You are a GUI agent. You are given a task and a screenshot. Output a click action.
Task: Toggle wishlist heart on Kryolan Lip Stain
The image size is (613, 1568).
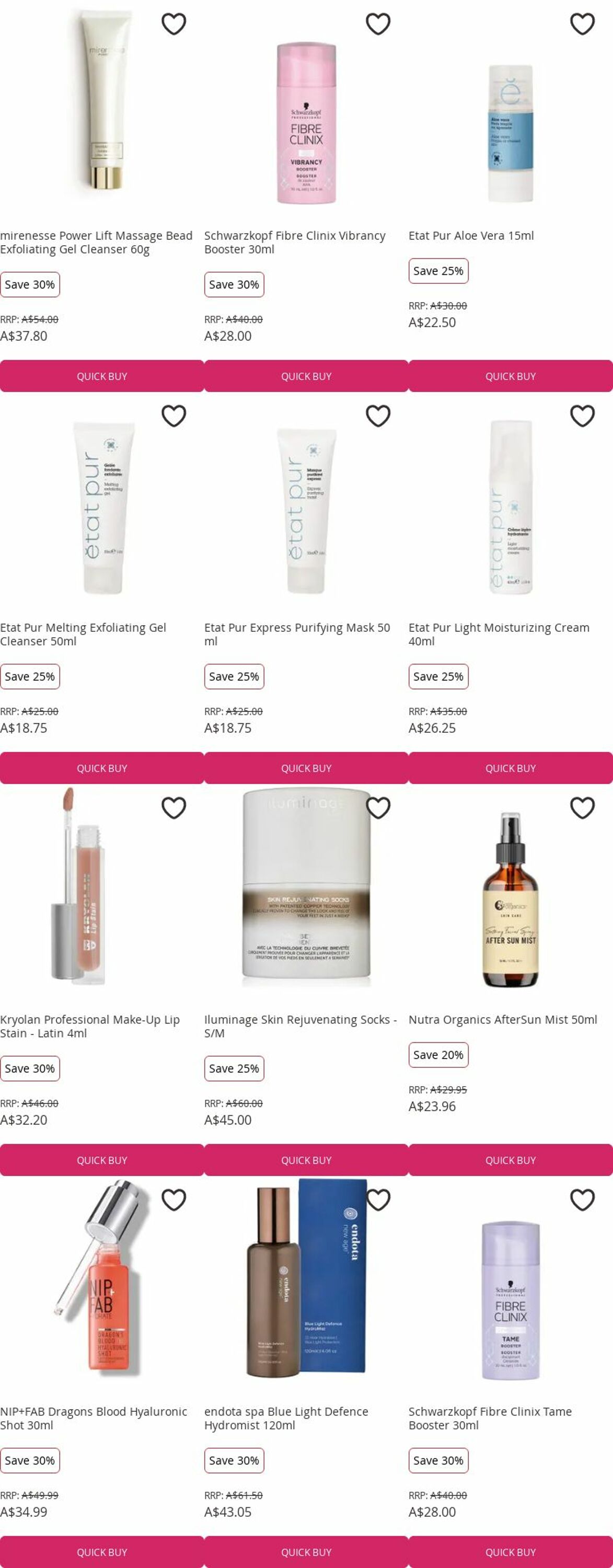(174, 809)
